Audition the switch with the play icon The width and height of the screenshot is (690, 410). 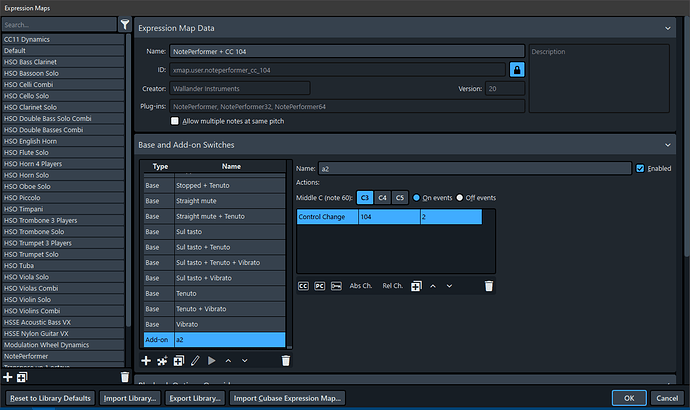pyautogui.click(x=211, y=361)
